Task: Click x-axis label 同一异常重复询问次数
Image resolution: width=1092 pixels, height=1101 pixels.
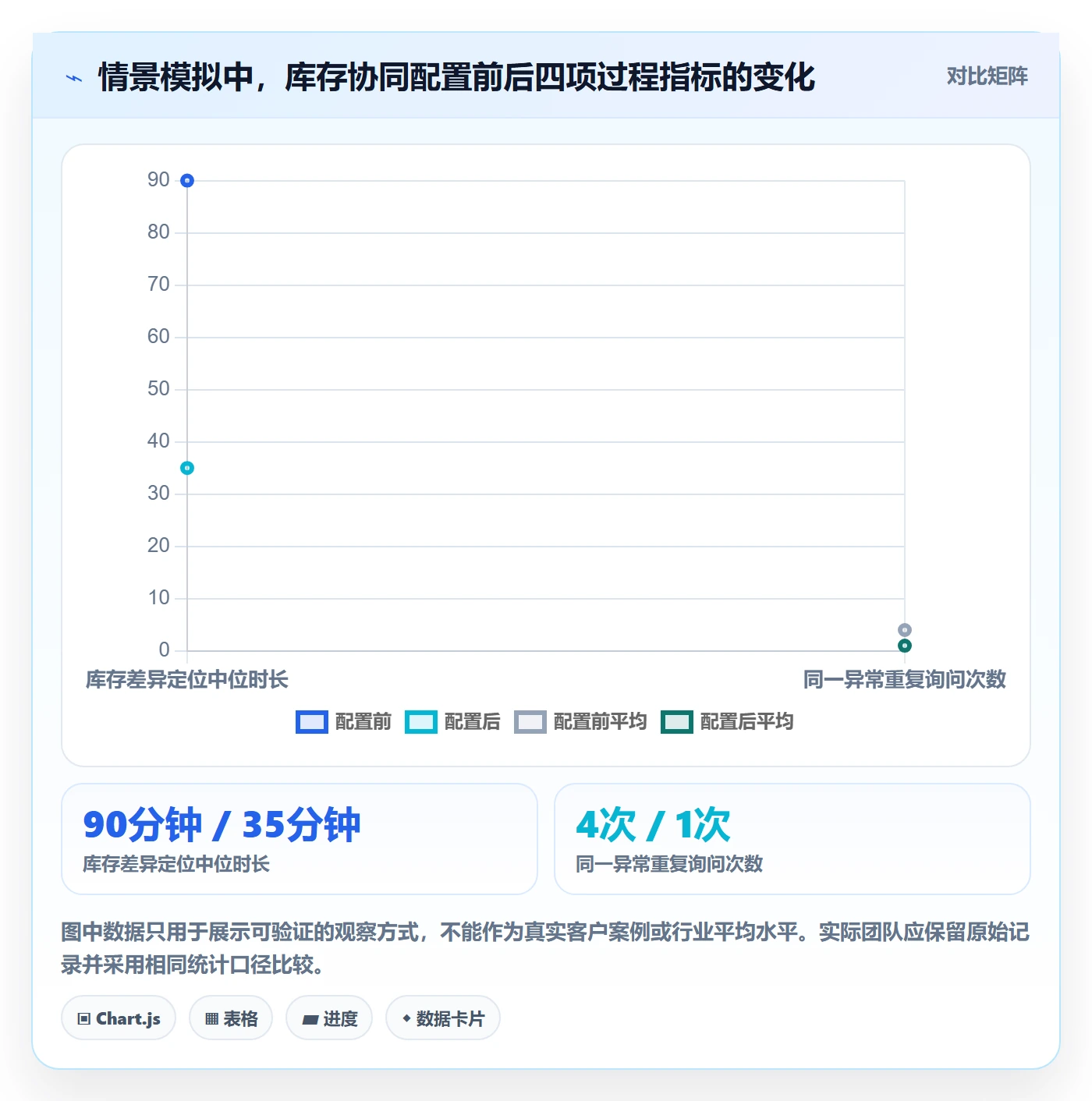Action: click(x=905, y=679)
